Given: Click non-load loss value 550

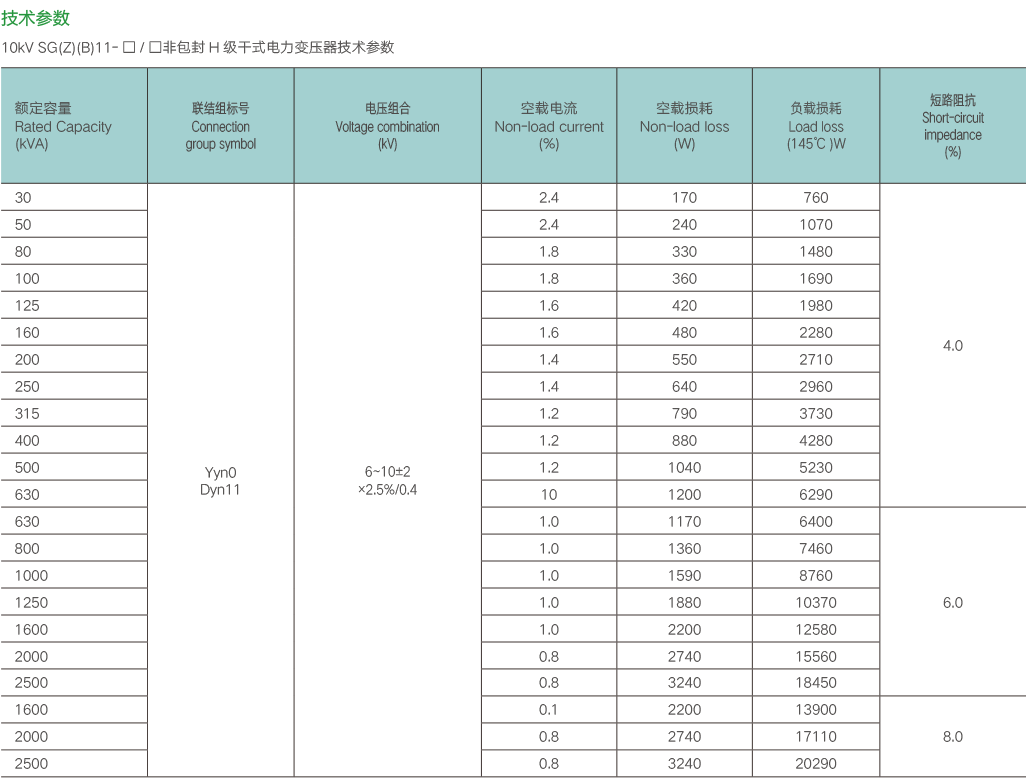Looking at the screenshot, I should (684, 359).
